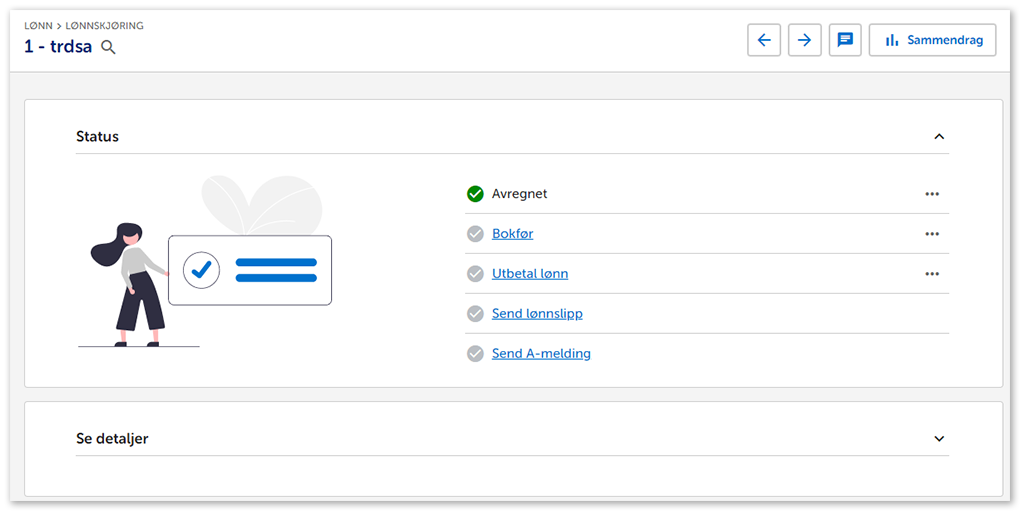Image resolution: width=1020 pixels, height=511 pixels.
Task: Click the search magnifier beside trdsa
Action: click(x=108, y=47)
